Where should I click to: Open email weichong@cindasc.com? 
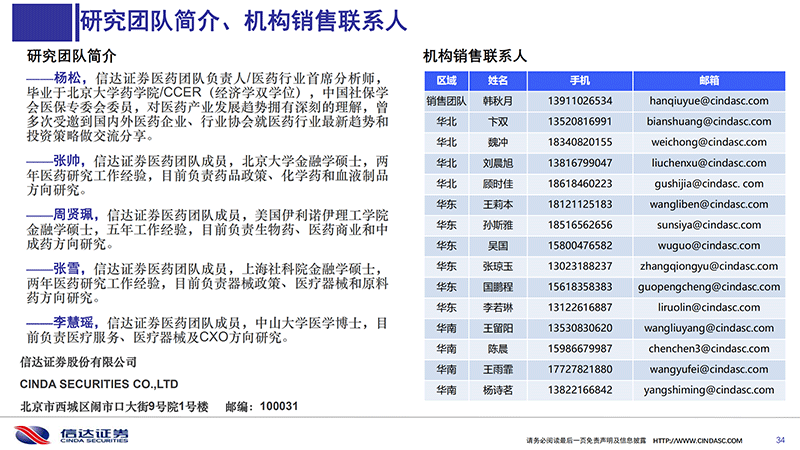[x=709, y=142]
